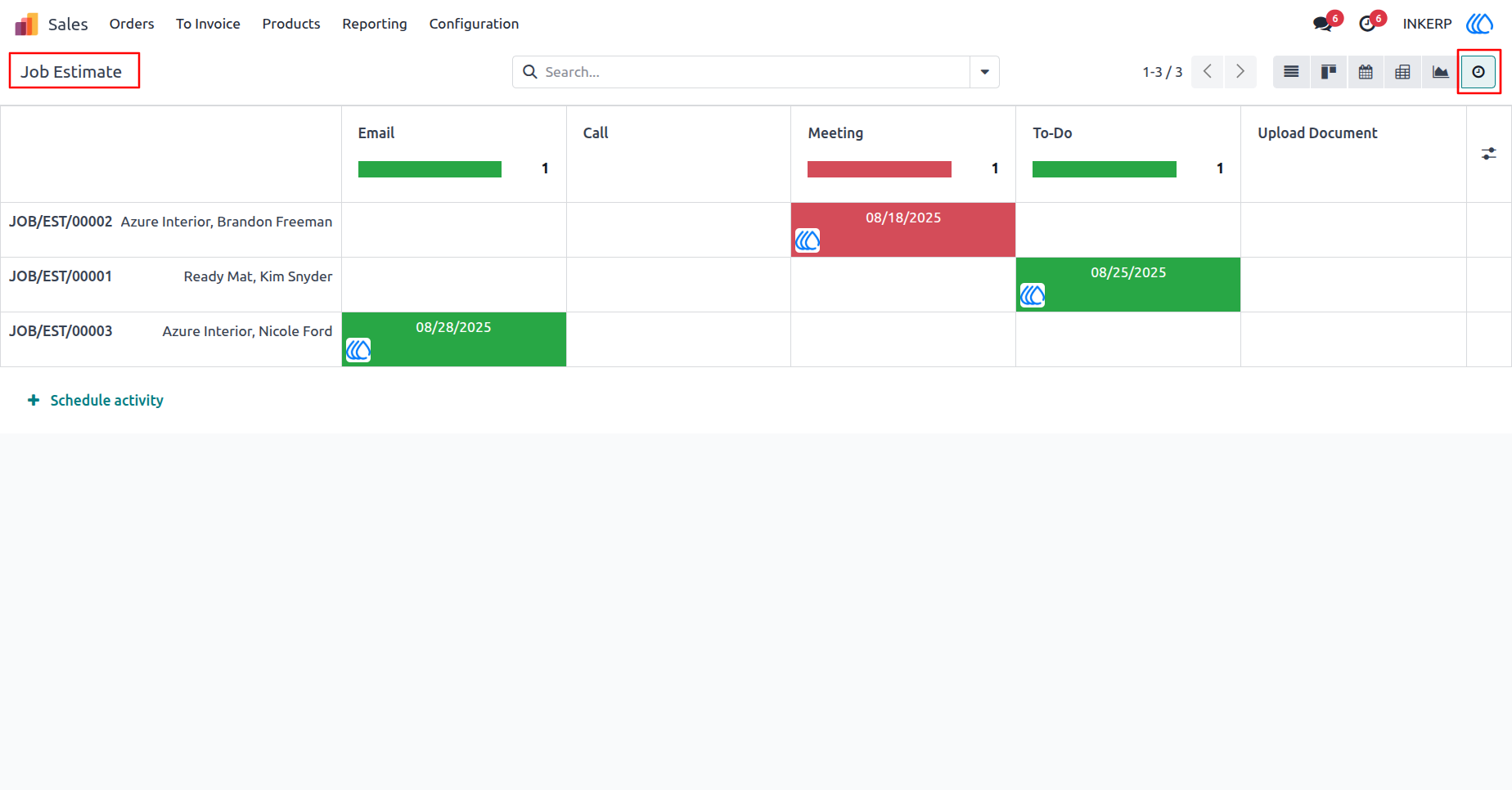Switch to list view
The height and width of the screenshot is (790, 1512).
1291,72
